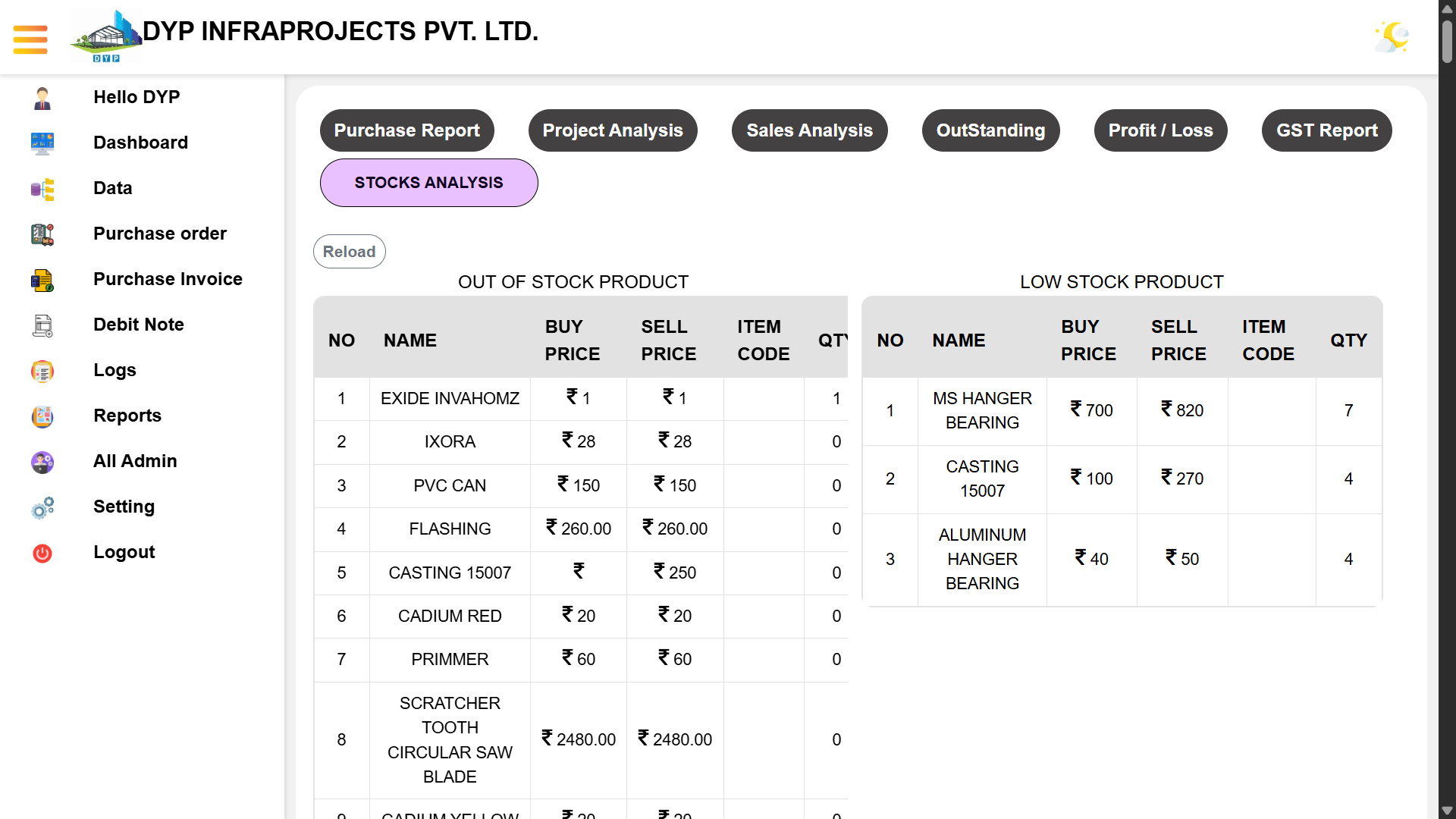Open All Admin in the sidebar

135,461
